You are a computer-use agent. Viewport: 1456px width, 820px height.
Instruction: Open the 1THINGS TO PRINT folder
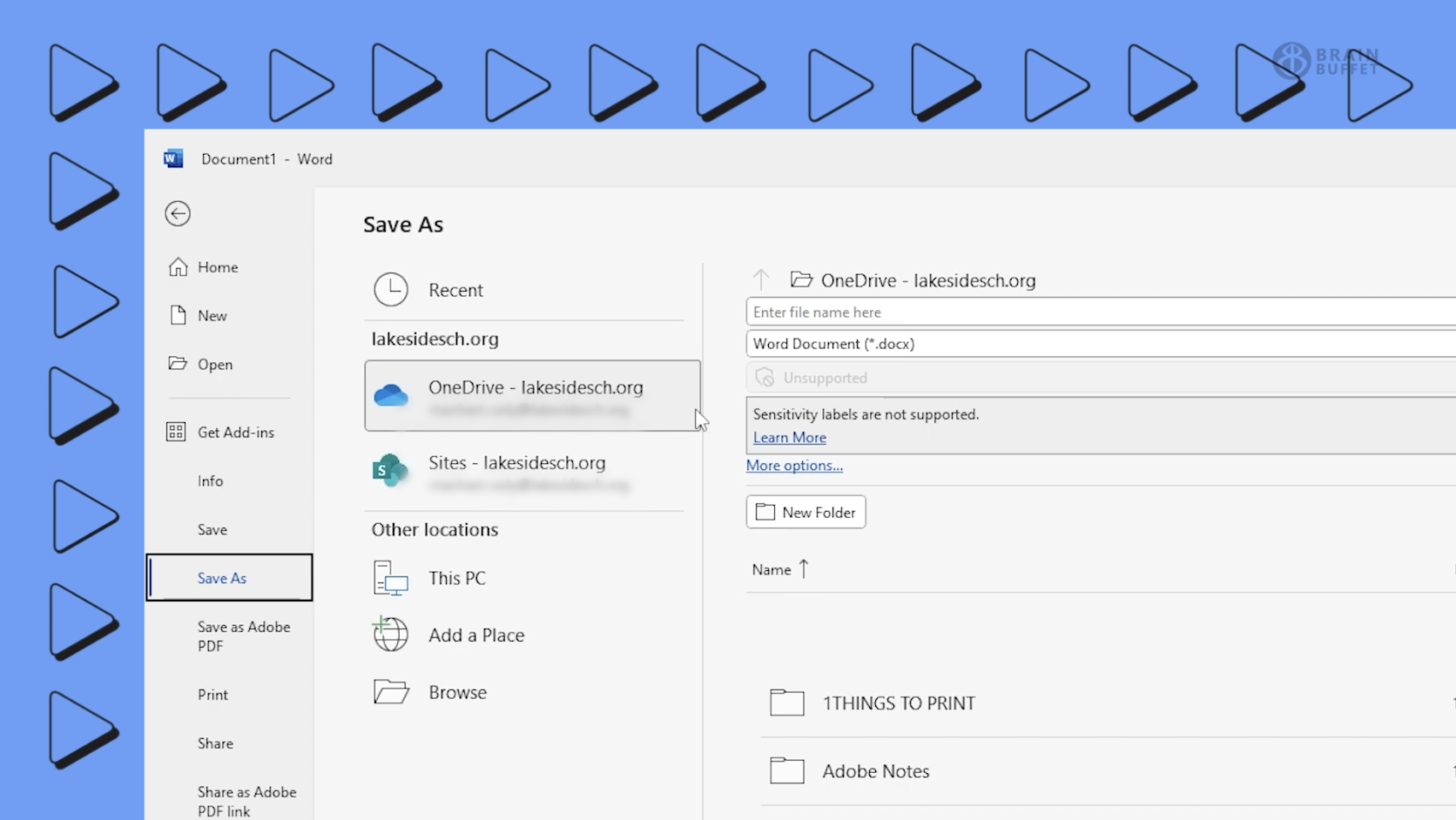click(898, 703)
